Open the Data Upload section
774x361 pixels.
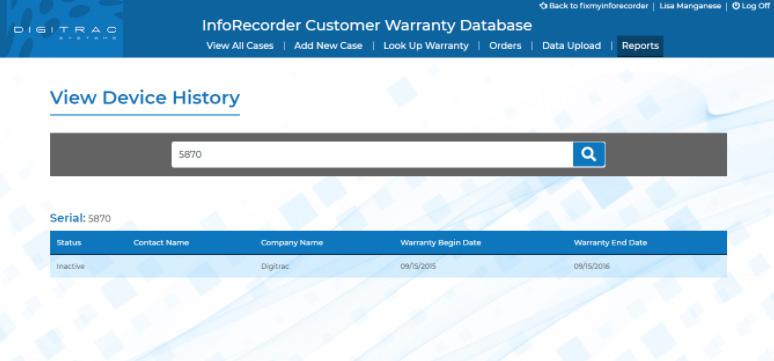tap(572, 46)
